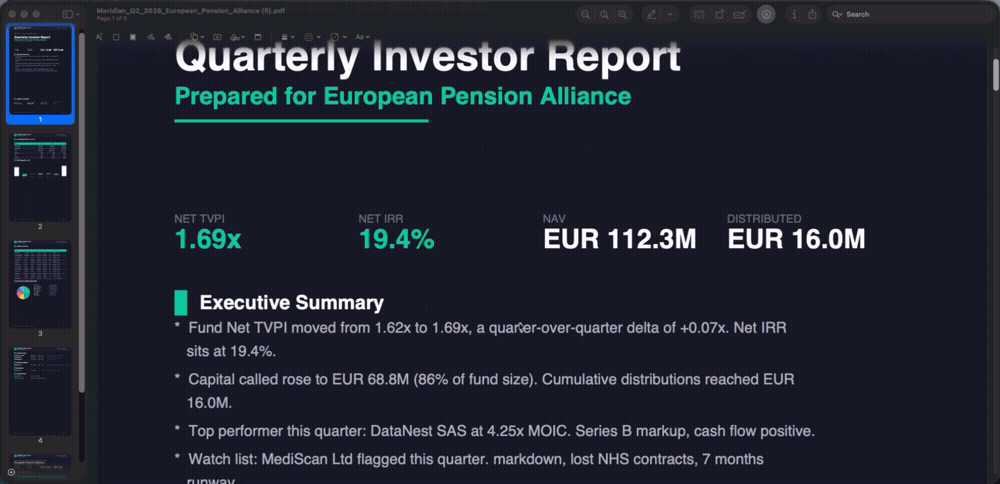Click the zoom in magnifier icon

[x=623, y=14]
